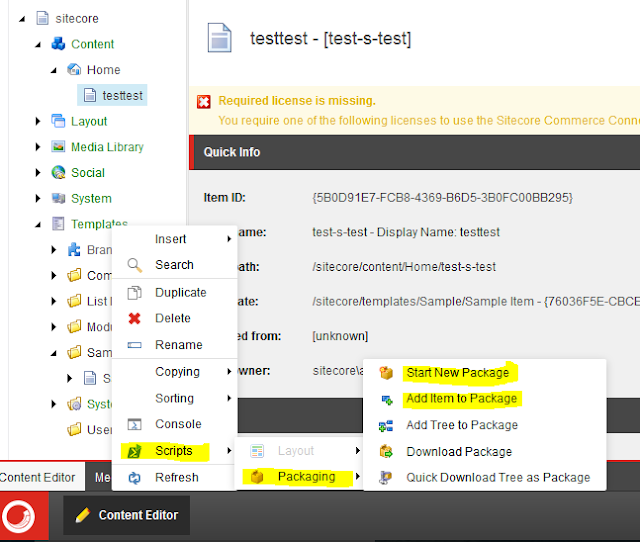Choose Refresh from the context menu
Screen dimensions: 640x542
[175, 477]
